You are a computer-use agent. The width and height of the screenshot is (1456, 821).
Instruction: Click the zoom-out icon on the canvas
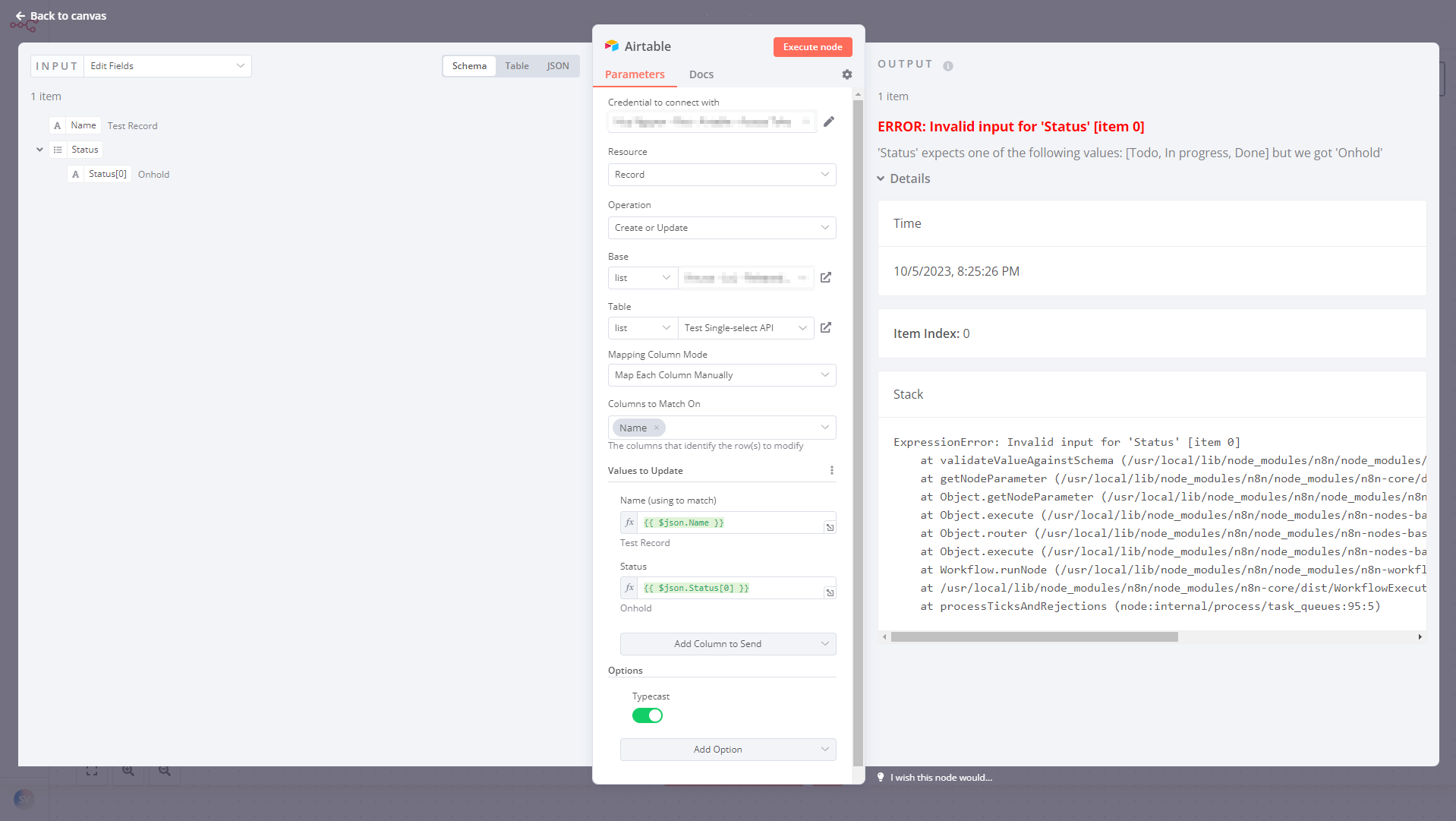pos(164,770)
